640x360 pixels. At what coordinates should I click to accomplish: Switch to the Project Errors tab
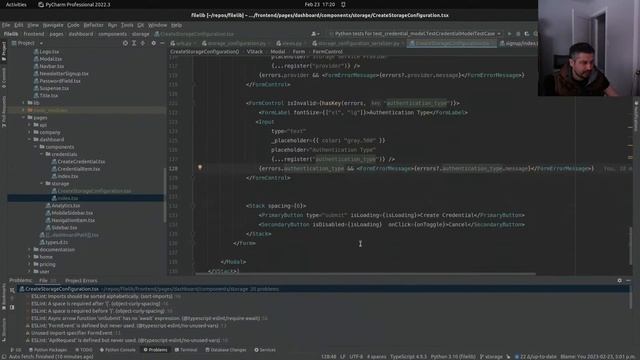click(81, 280)
